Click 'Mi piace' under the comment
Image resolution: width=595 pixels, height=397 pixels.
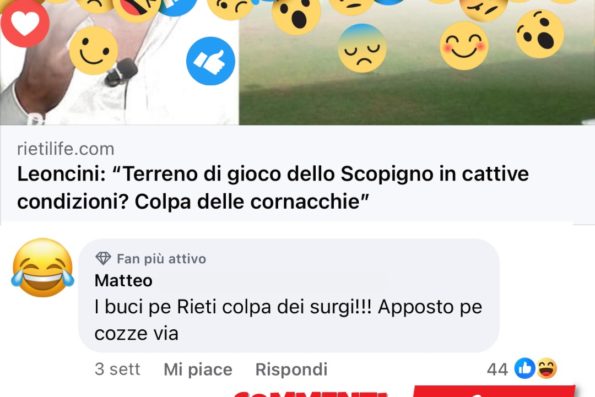[x=198, y=369]
